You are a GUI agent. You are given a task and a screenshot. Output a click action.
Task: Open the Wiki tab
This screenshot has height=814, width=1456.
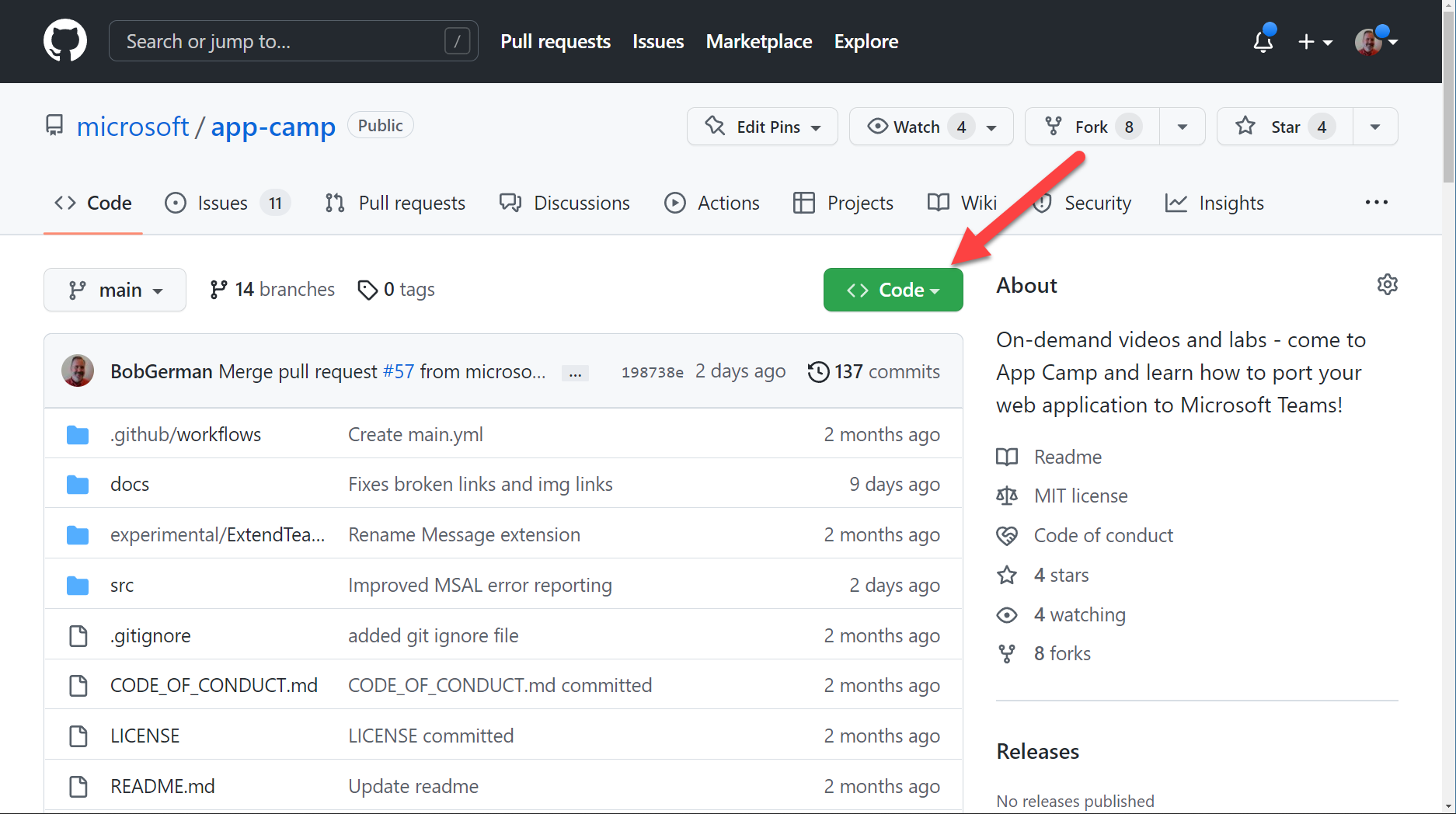pos(962,203)
